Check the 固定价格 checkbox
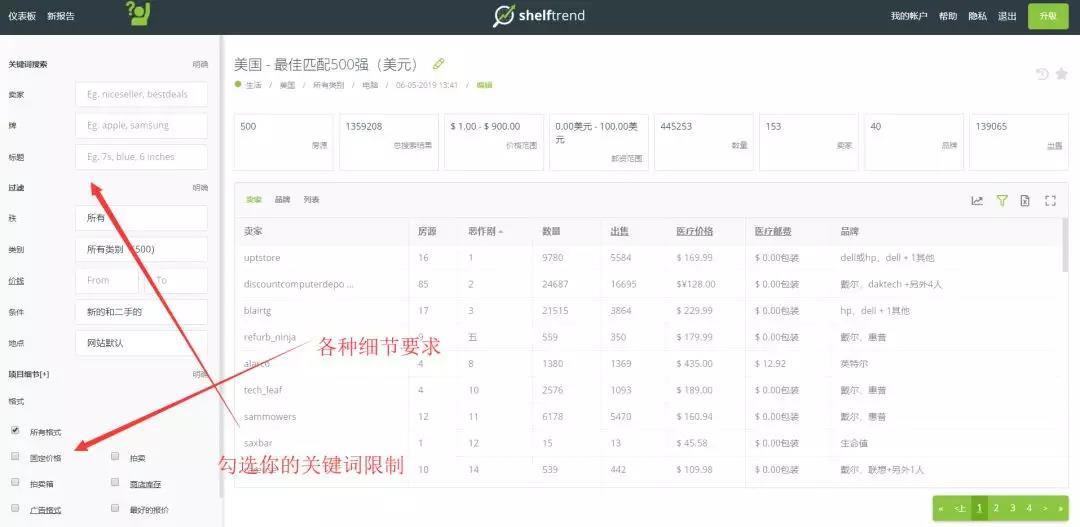Viewport: 1080px width, 527px height. 15,456
